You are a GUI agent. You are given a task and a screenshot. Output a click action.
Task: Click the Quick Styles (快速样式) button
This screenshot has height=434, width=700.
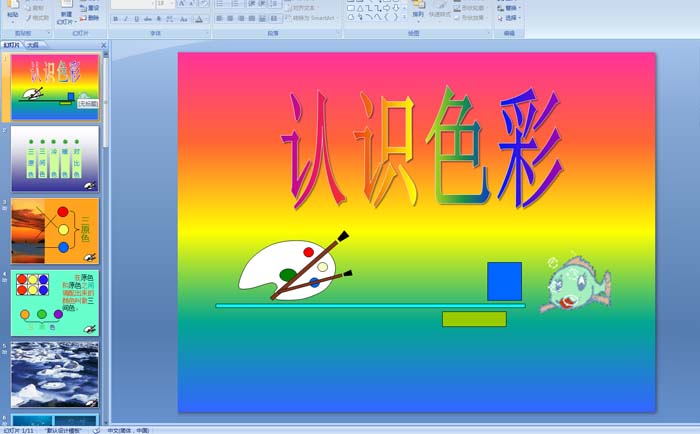pyautogui.click(x=440, y=12)
